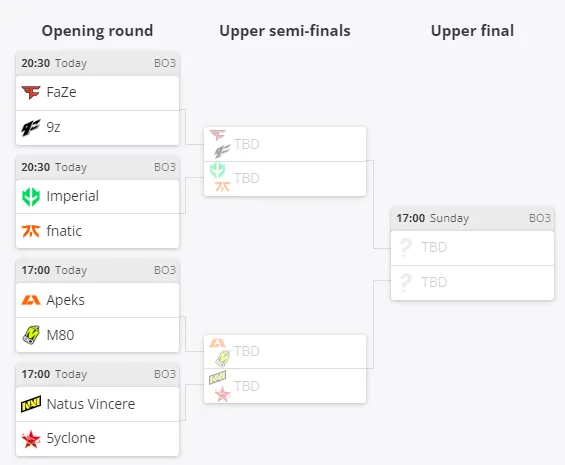Open the FaZe team name link
565x465 pixels.
click(61, 92)
